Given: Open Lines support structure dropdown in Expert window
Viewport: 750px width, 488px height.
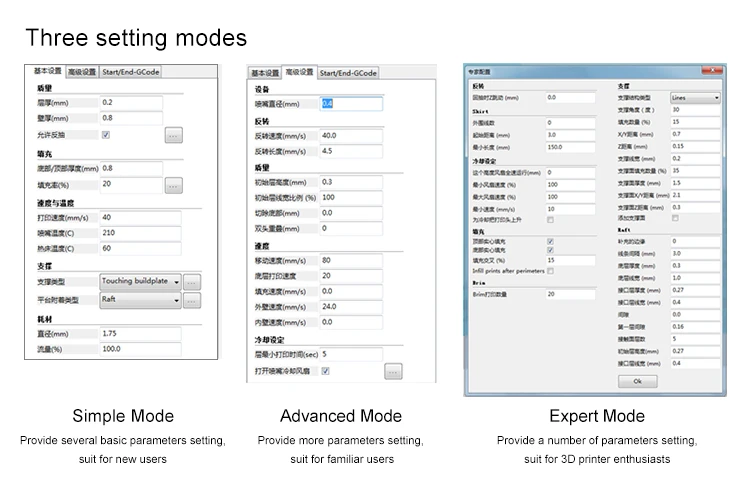Looking at the screenshot, I should pyautogui.click(x=695, y=98).
